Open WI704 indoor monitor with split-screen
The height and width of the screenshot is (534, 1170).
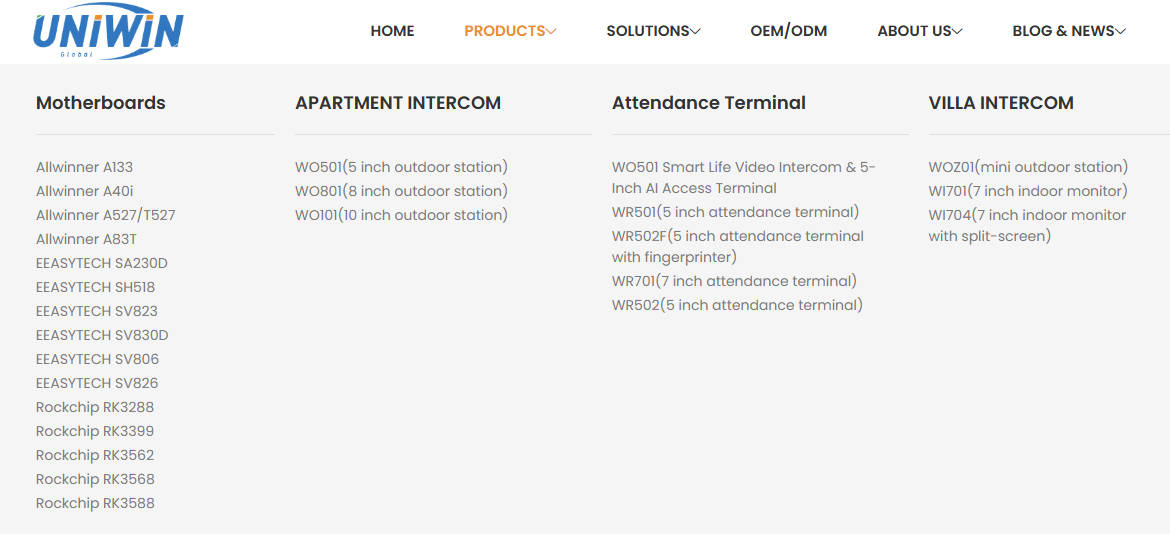click(x=1027, y=225)
